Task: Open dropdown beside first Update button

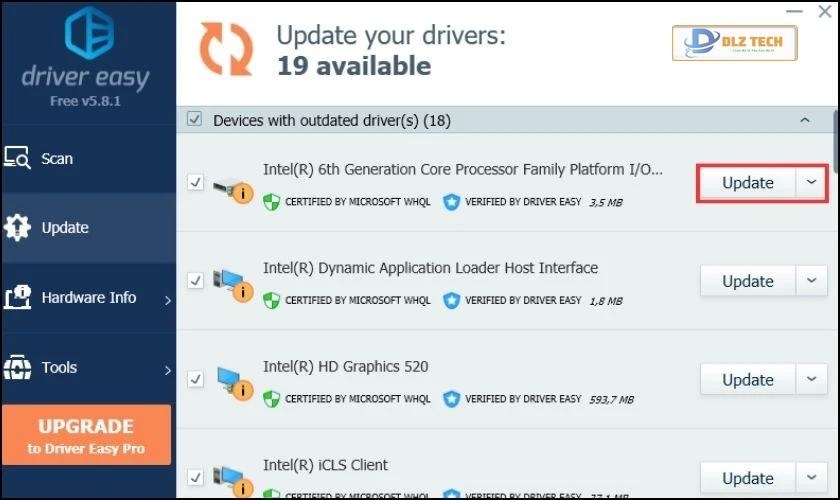Action: point(811,183)
